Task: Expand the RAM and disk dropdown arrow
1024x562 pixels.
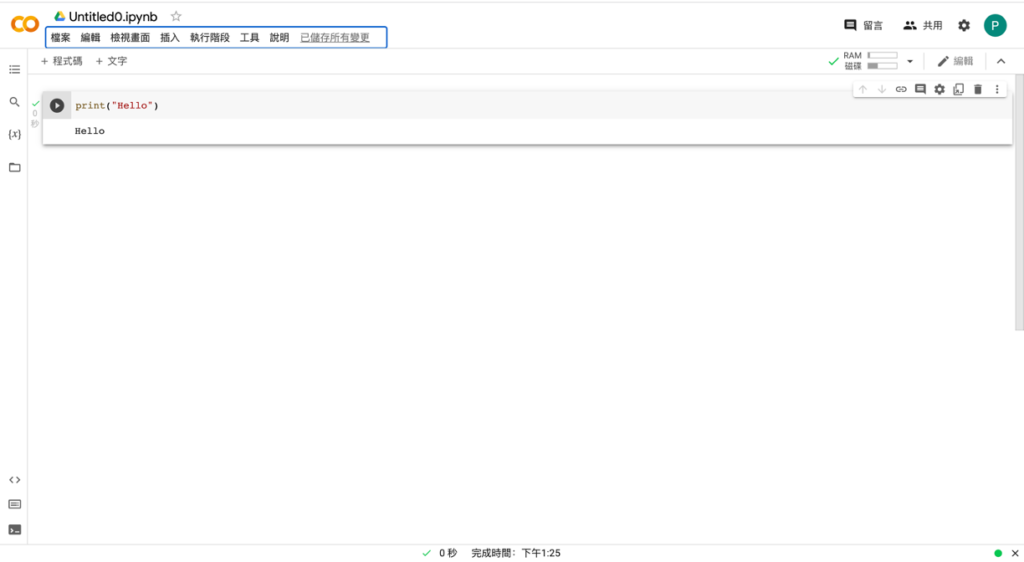Action: point(910,61)
